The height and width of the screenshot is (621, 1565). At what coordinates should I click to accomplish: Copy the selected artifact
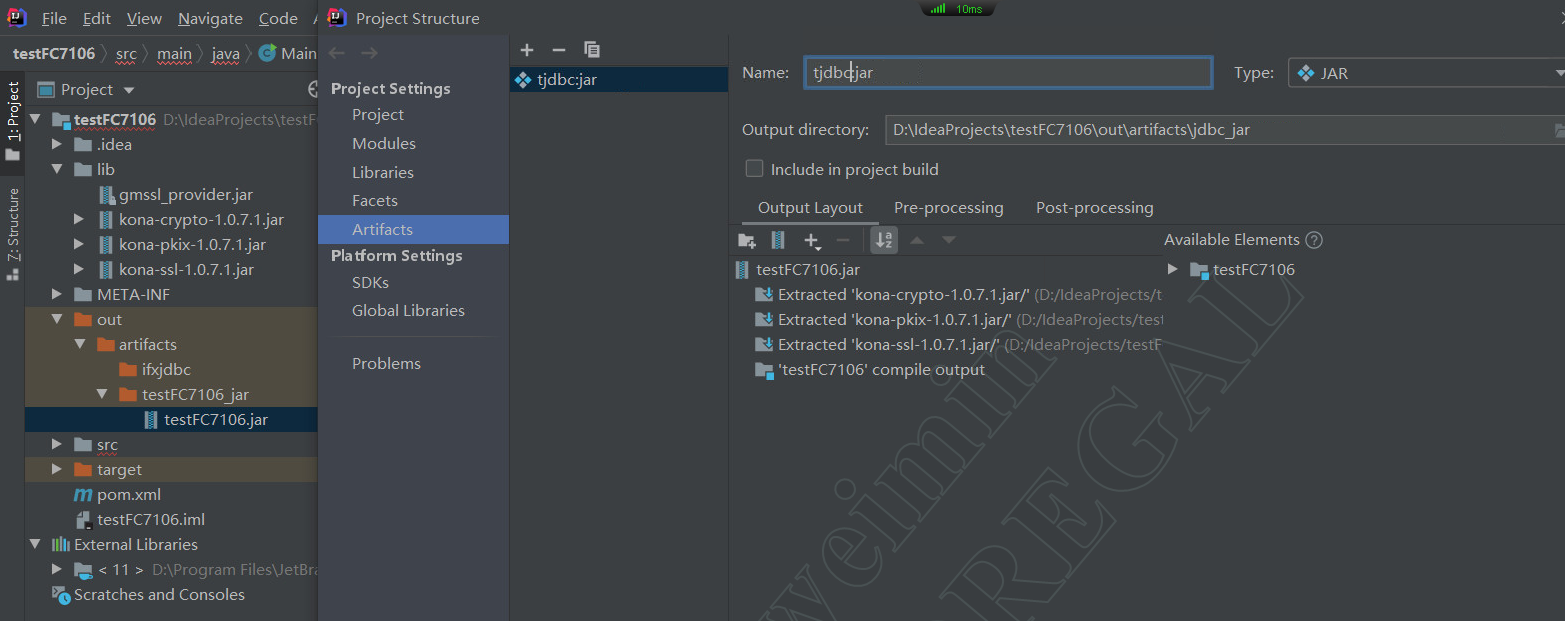tap(591, 50)
